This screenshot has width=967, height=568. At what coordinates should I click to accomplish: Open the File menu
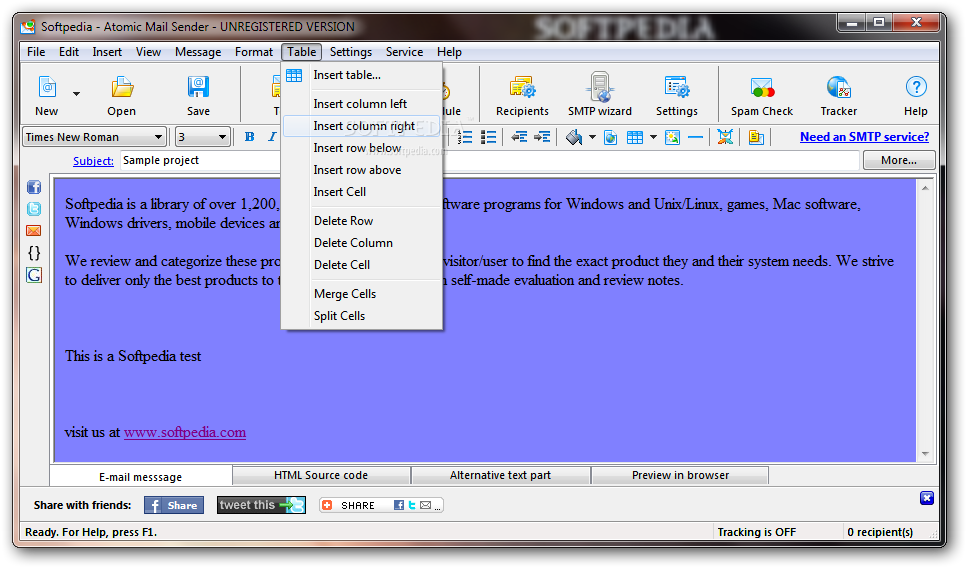pyautogui.click(x=36, y=52)
